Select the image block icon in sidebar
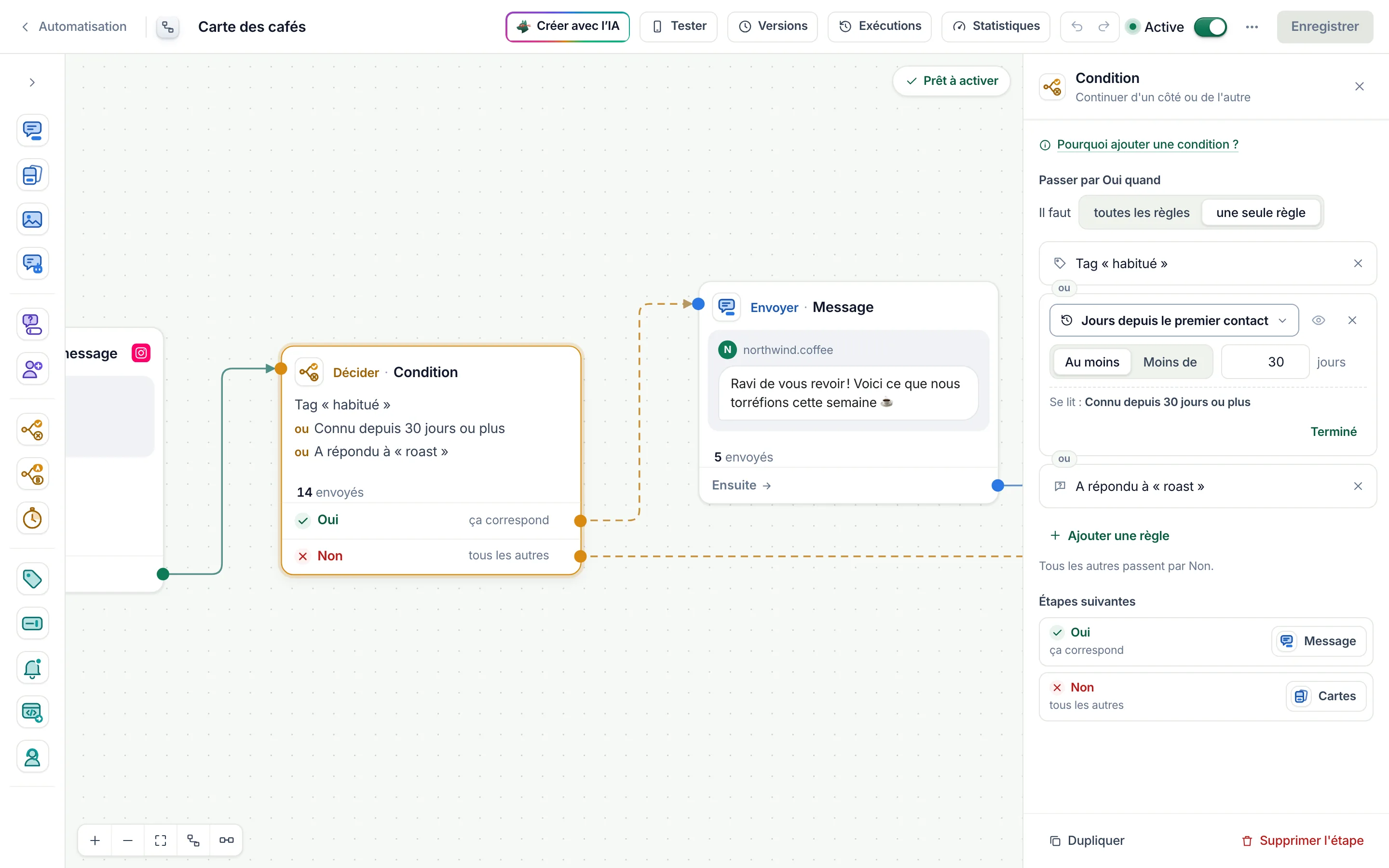Viewport: 1389px width, 868px height. pos(32,219)
